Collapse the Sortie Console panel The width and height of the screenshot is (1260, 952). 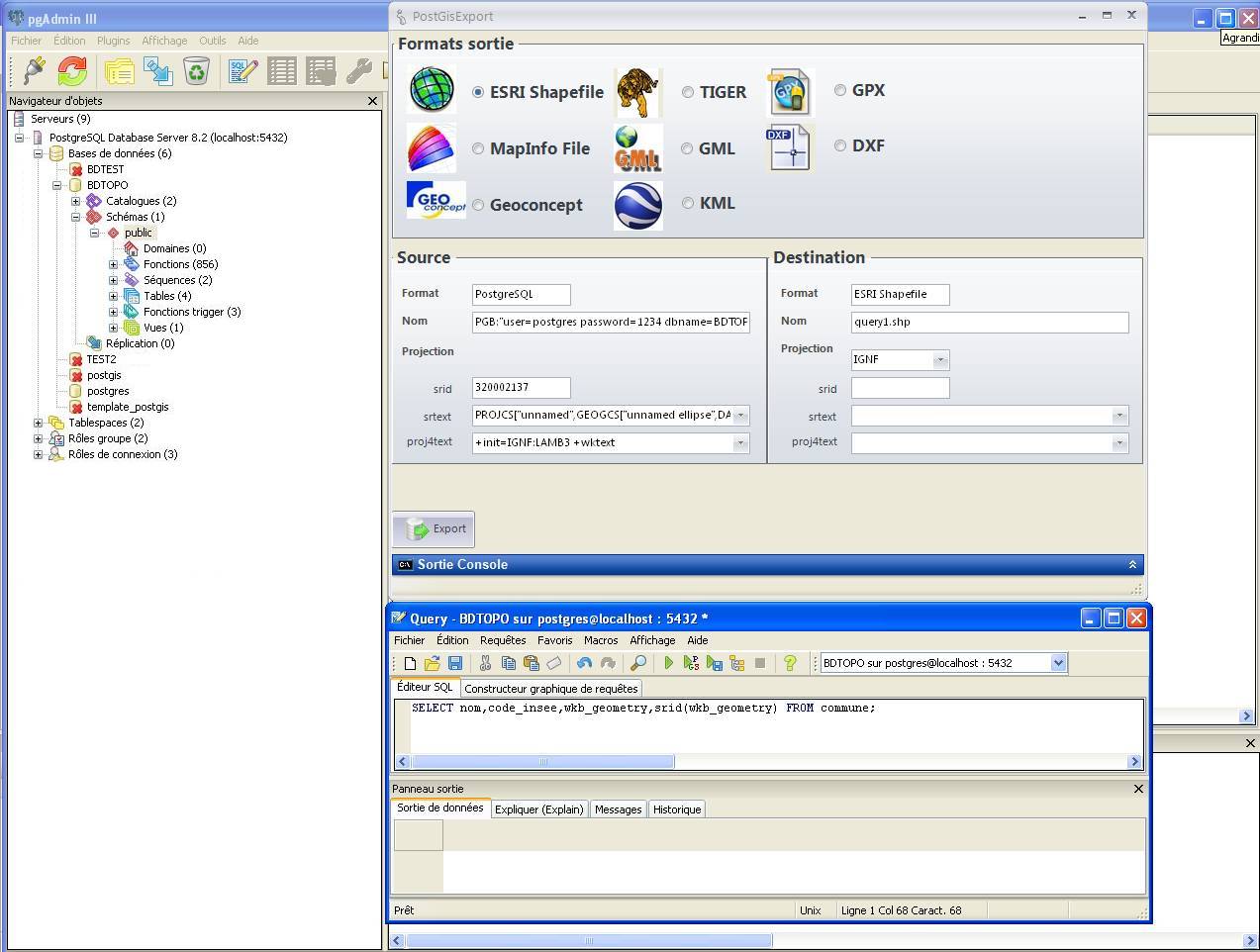(x=1132, y=564)
